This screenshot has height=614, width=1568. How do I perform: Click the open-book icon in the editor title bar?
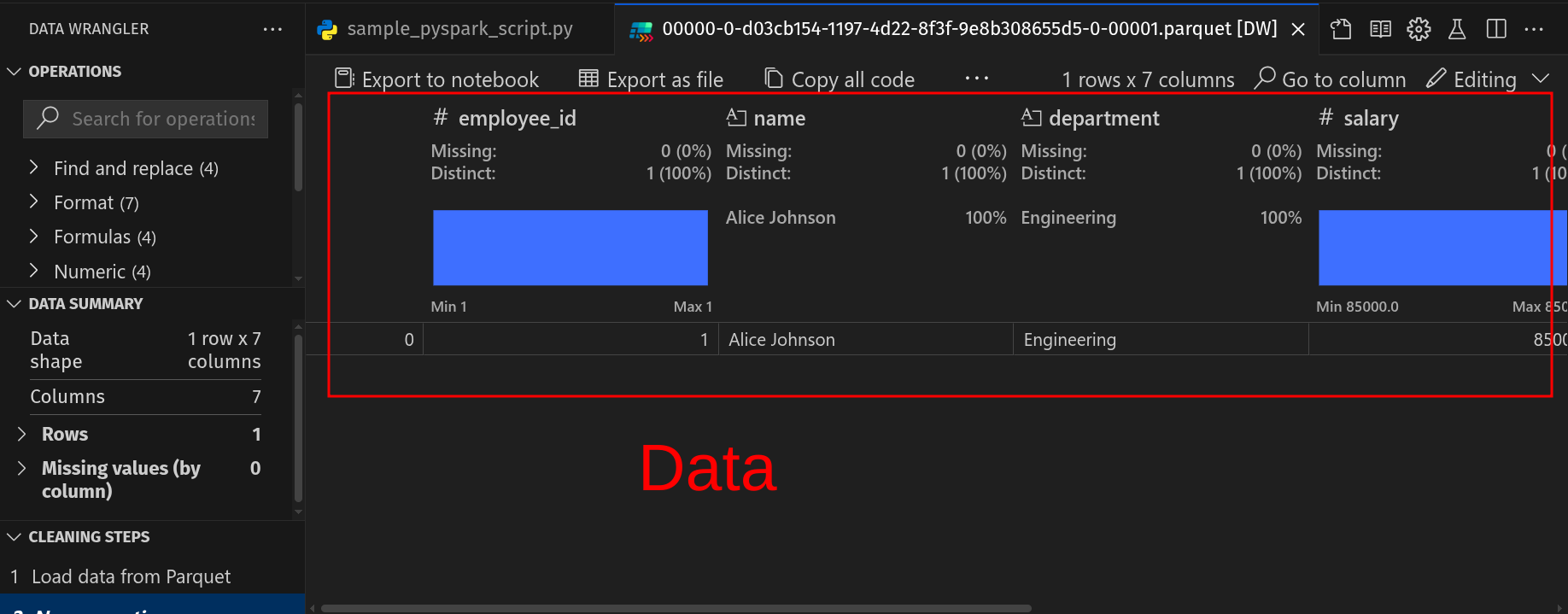click(1380, 29)
